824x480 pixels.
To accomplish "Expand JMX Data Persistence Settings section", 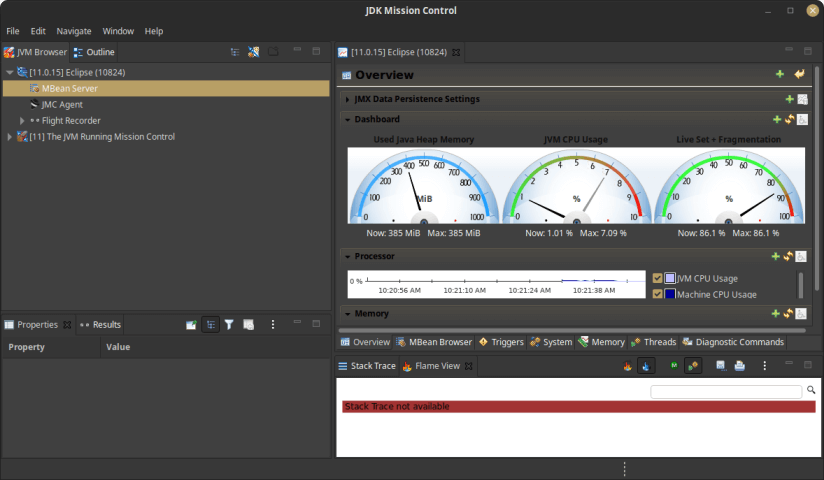I will pos(347,99).
